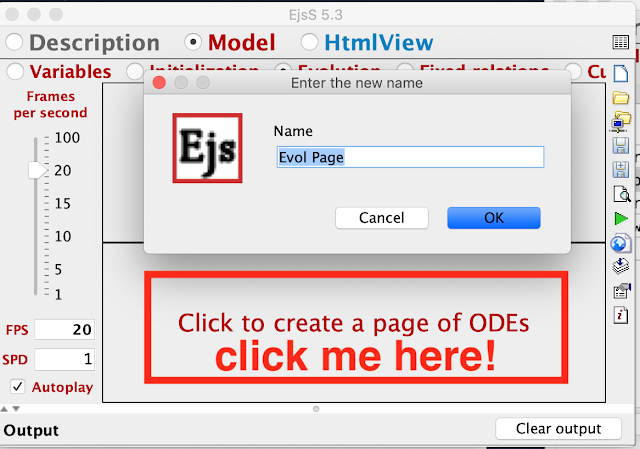Click the SPD value field
Viewport: 640px width, 449px height.
[x=64, y=359]
